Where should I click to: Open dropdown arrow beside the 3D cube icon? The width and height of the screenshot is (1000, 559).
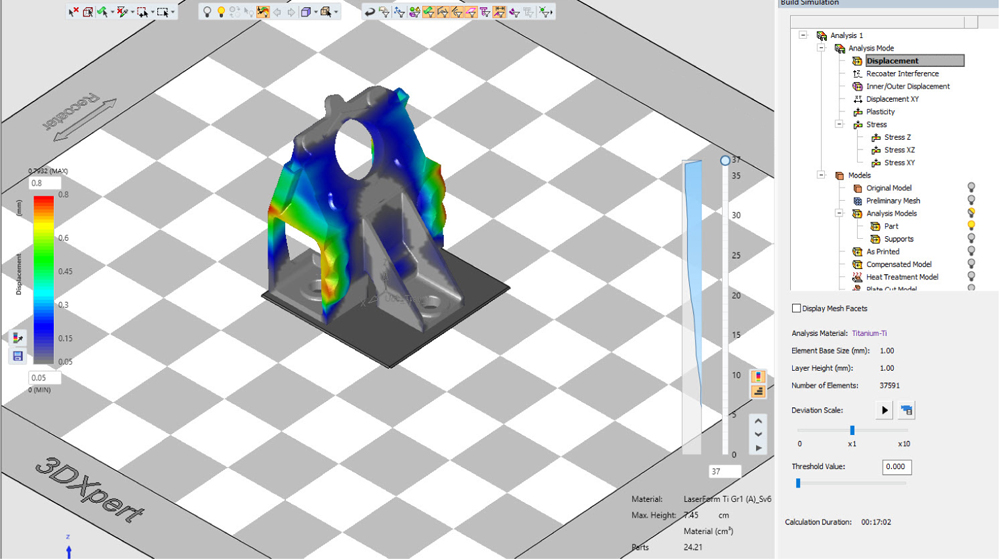[x=316, y=12]
